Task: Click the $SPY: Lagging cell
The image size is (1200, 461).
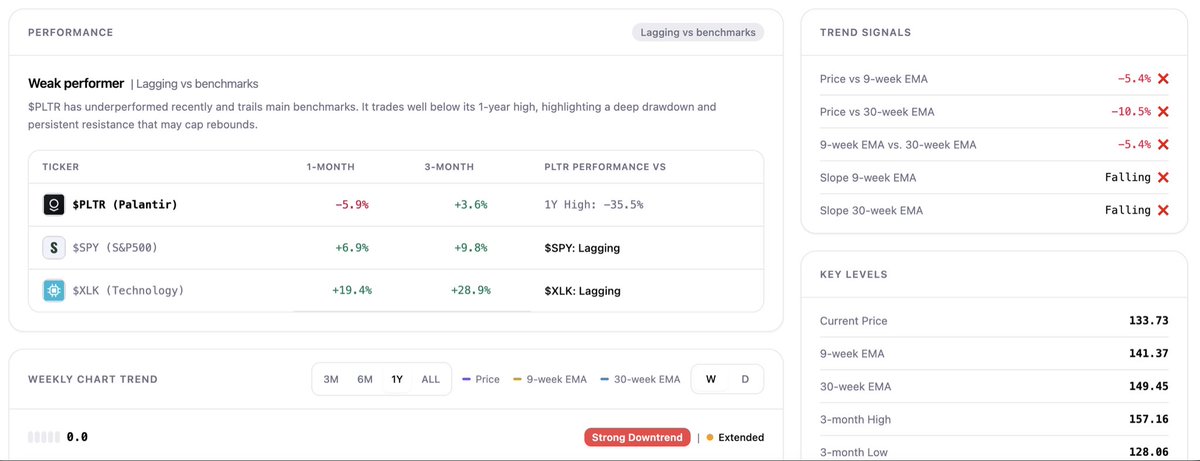Action: click(582, 248)
